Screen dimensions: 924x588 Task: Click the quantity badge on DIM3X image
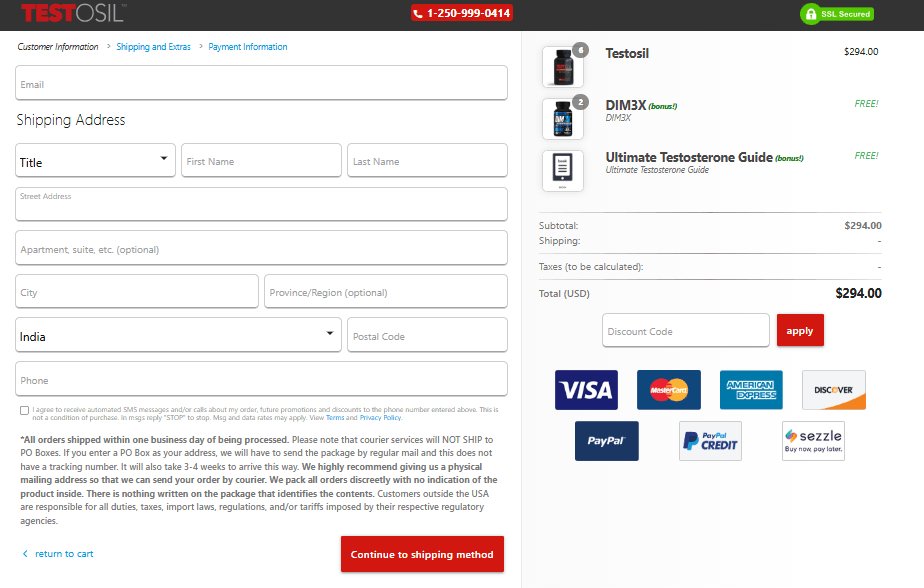580,102
